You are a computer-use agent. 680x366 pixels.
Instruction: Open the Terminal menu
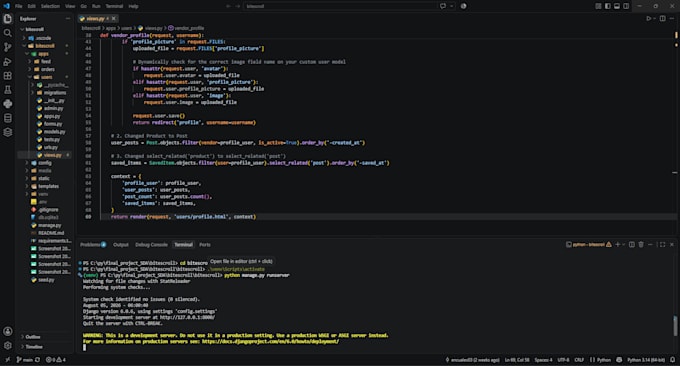(114, 6)
